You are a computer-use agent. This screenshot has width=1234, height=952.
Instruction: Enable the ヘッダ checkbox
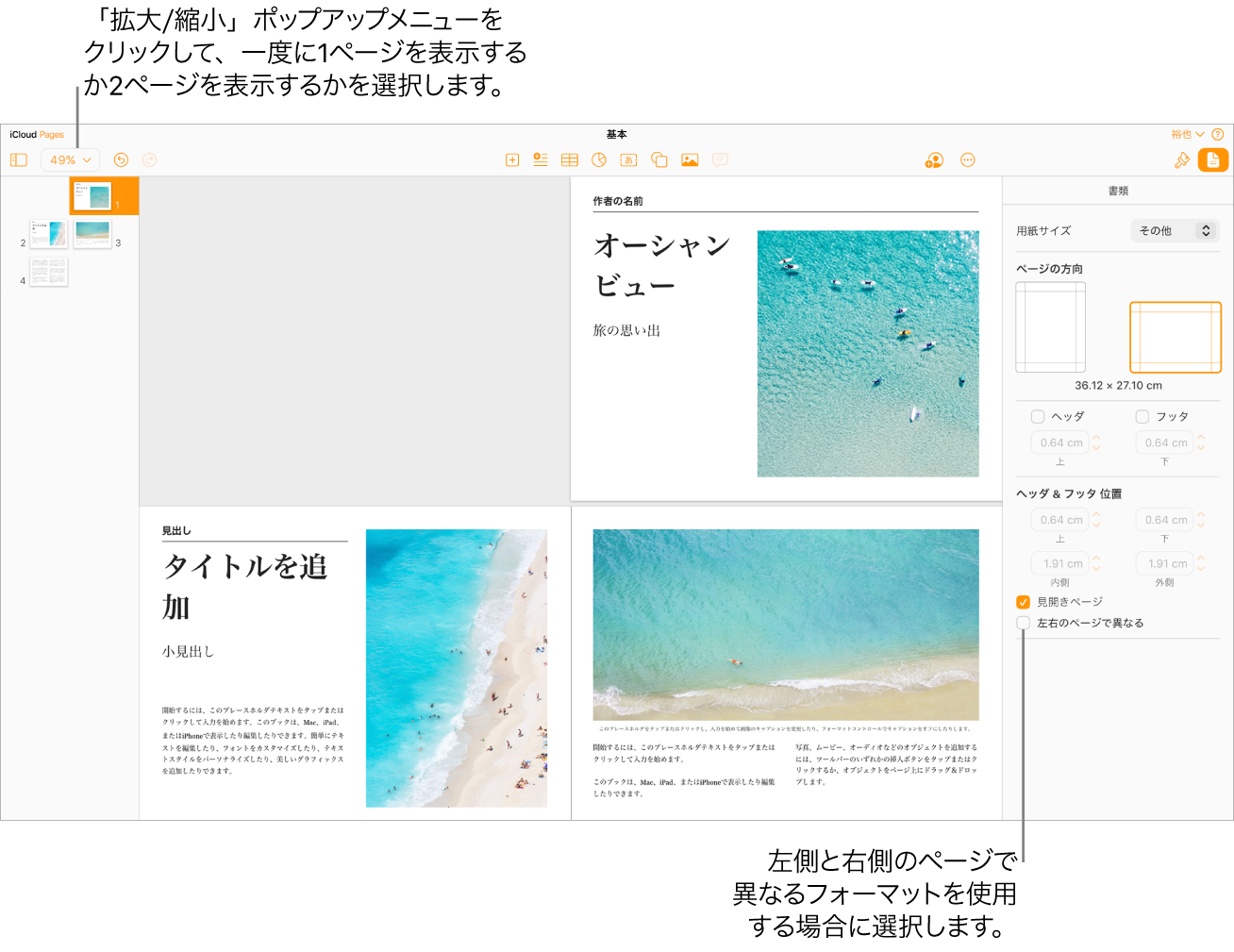click(x=1037, y=416)
